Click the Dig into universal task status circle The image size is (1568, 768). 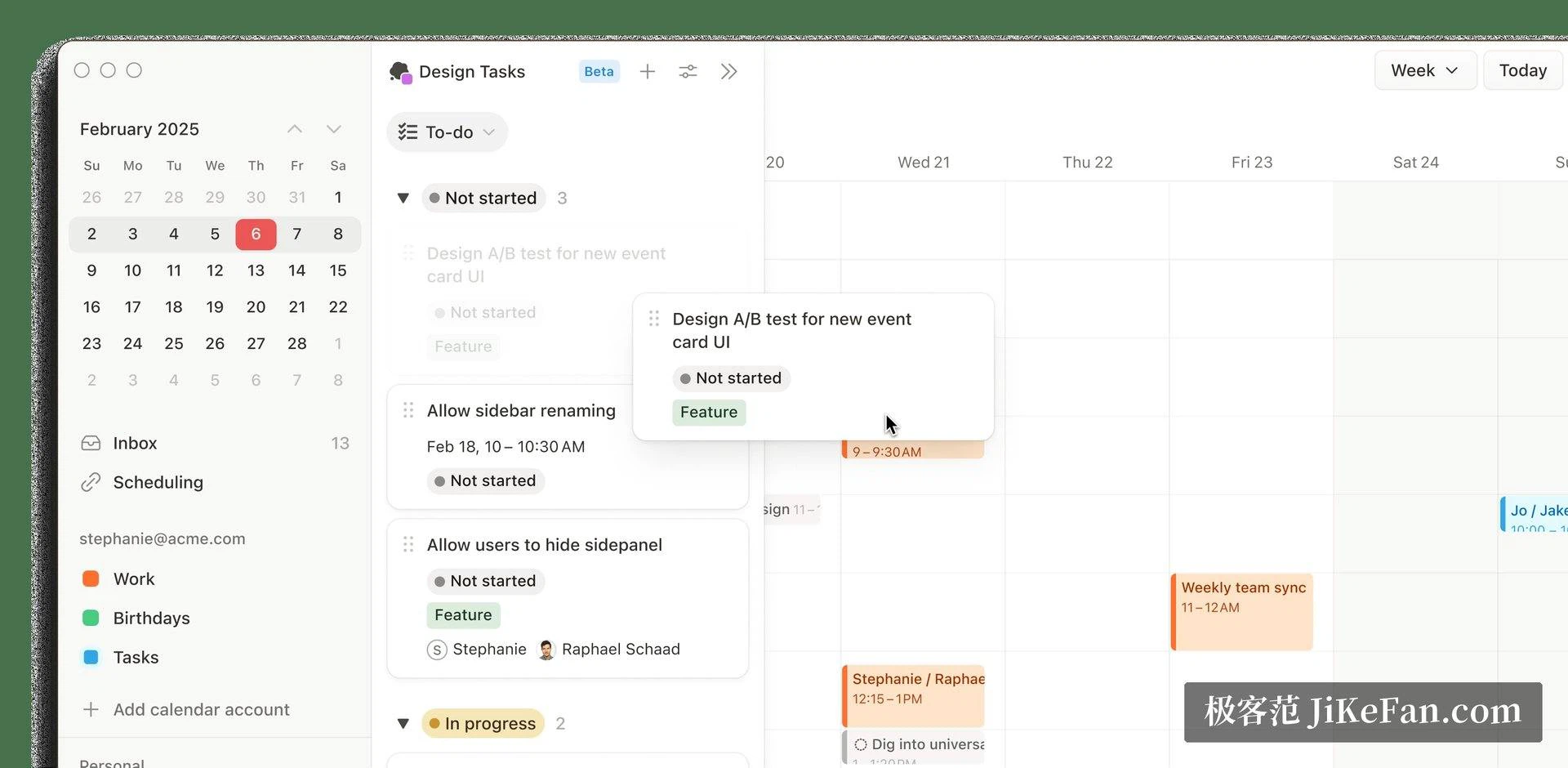pos(861,744)
